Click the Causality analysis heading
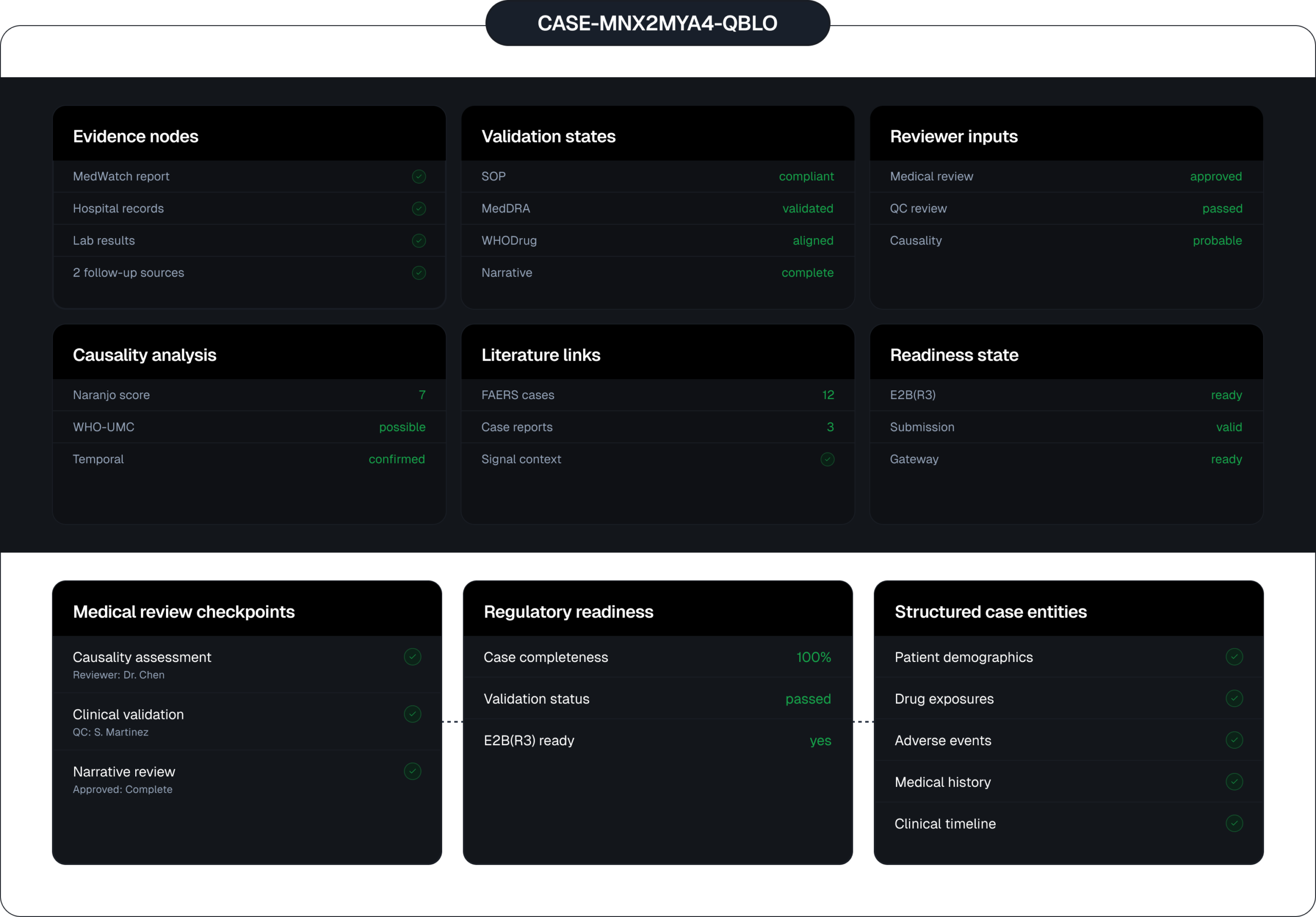Viewport: 1316px width, 917px height. [x=144, y=355]
